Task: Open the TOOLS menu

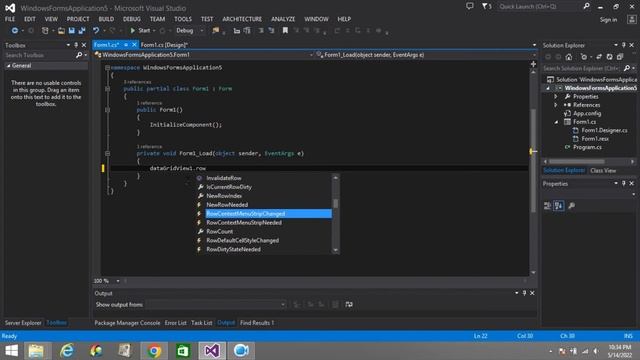Action: point(182,19)
